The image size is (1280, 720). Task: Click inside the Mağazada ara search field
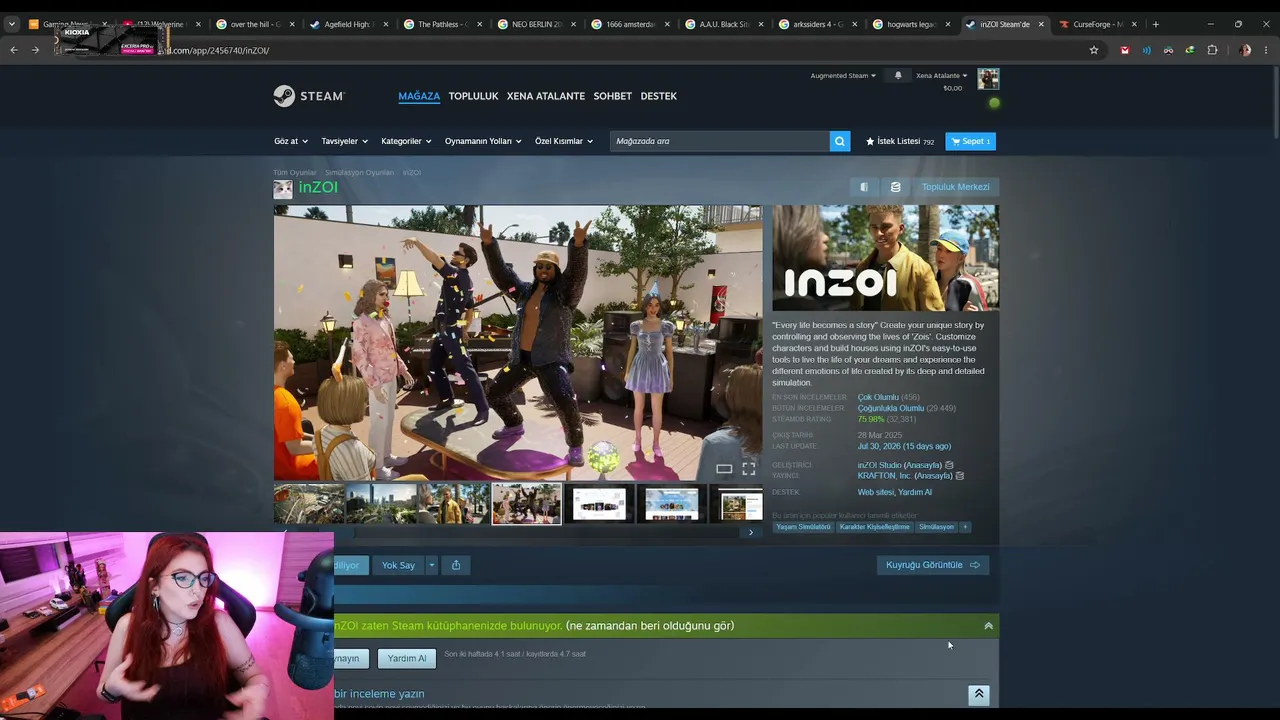tap(720, 141)
